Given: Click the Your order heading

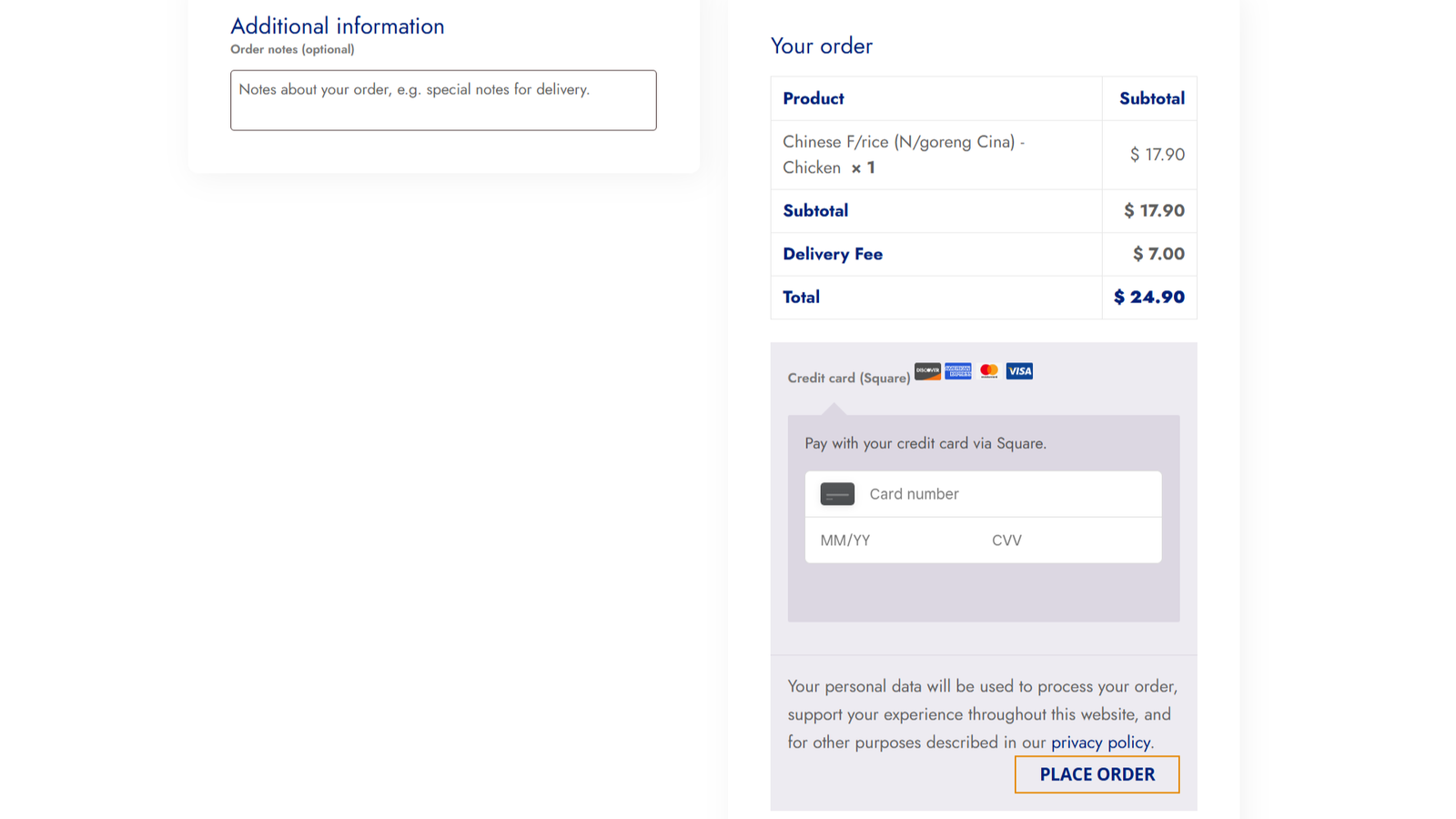Looking at the screenshot, I should pyautogui.click(x=822, y=45).
